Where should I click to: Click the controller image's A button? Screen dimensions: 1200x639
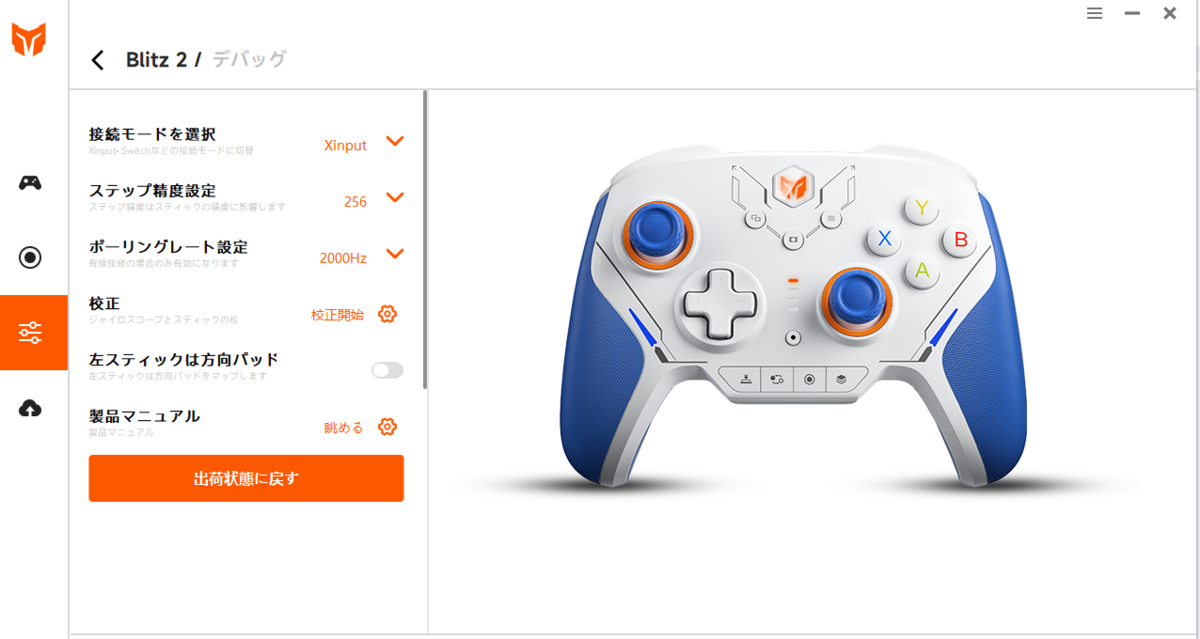point(922,270)
